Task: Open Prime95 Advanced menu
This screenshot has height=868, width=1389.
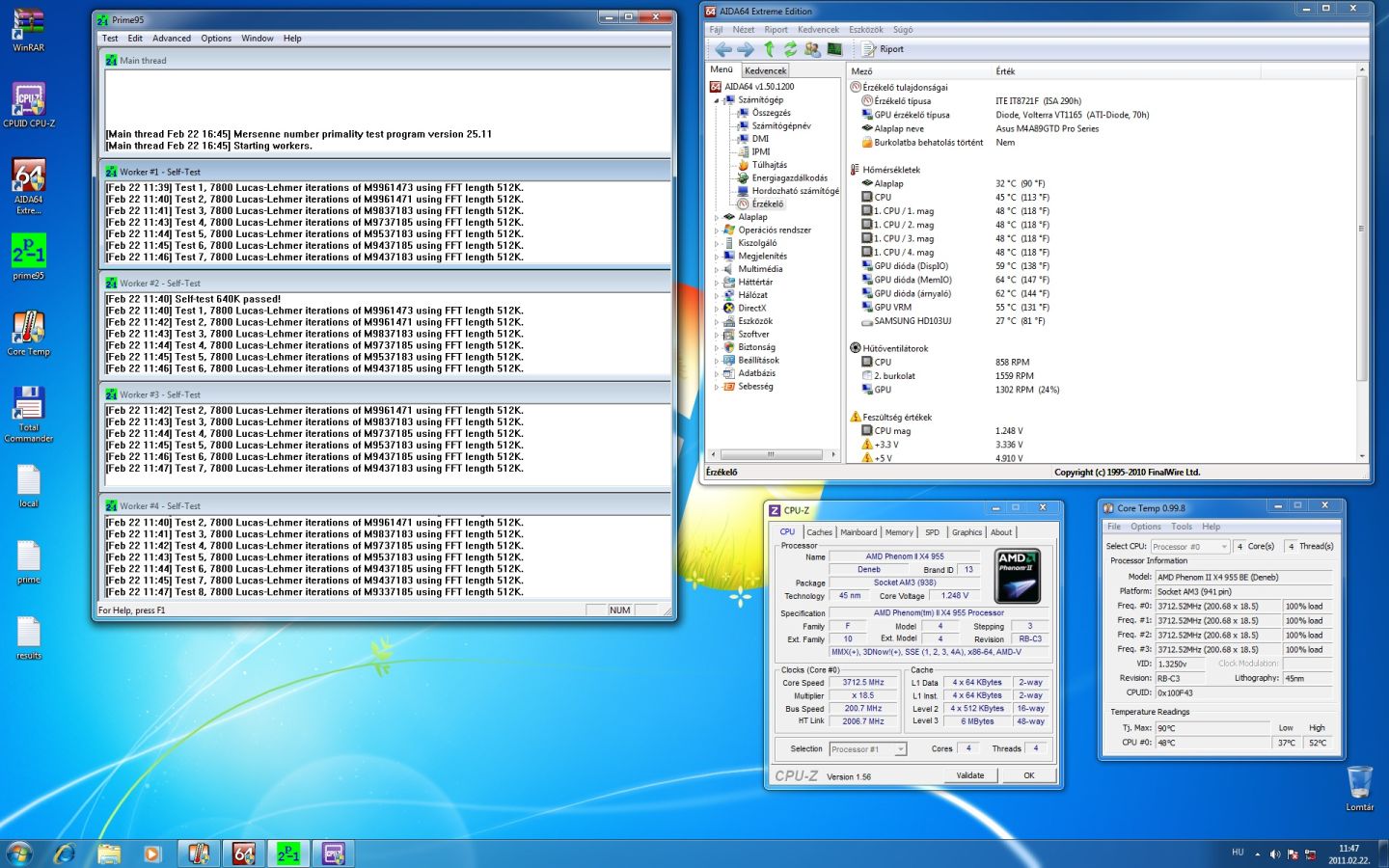Action: tap(172, 39)
